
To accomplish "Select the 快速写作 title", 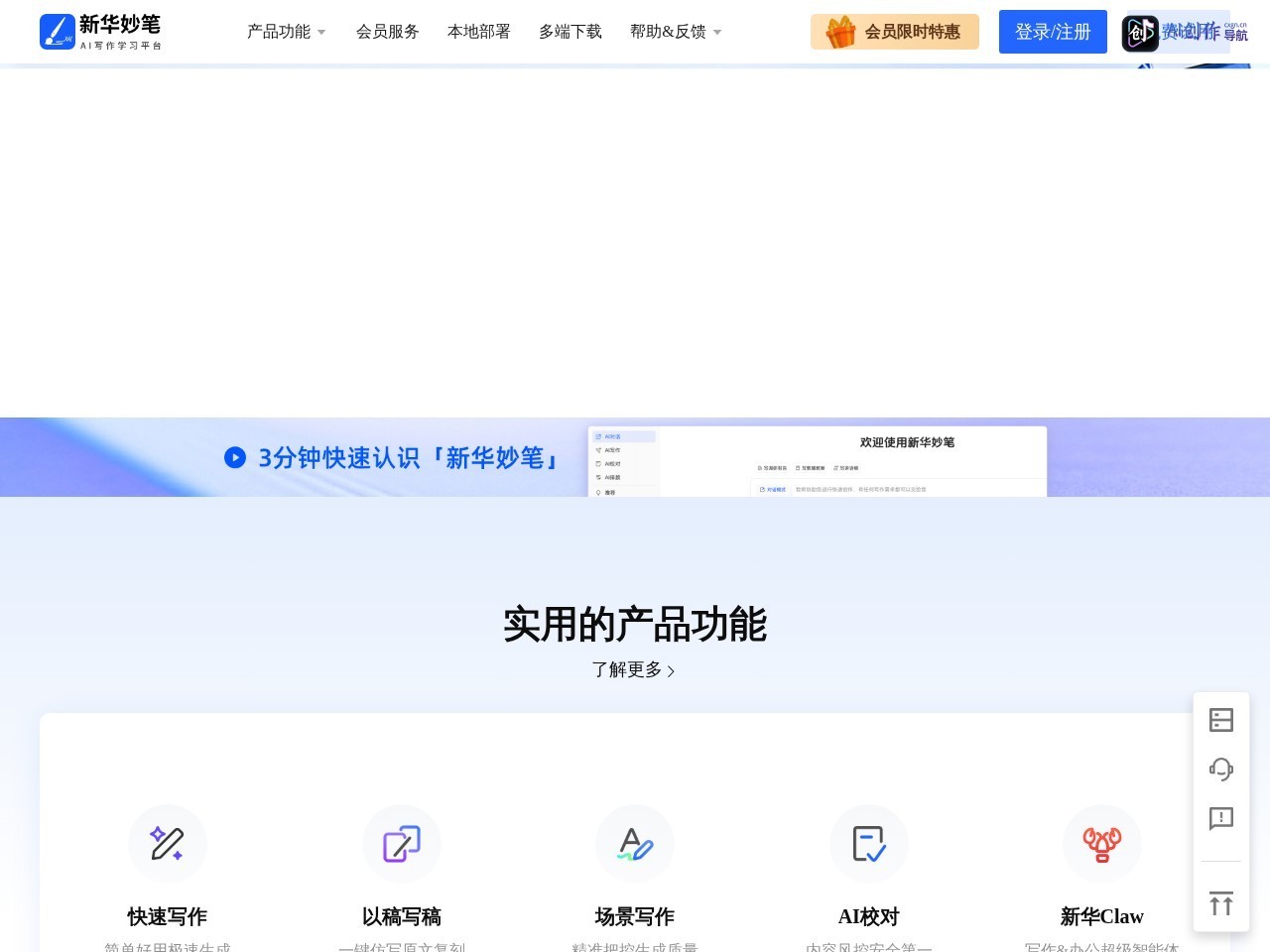I will (168, 916).
